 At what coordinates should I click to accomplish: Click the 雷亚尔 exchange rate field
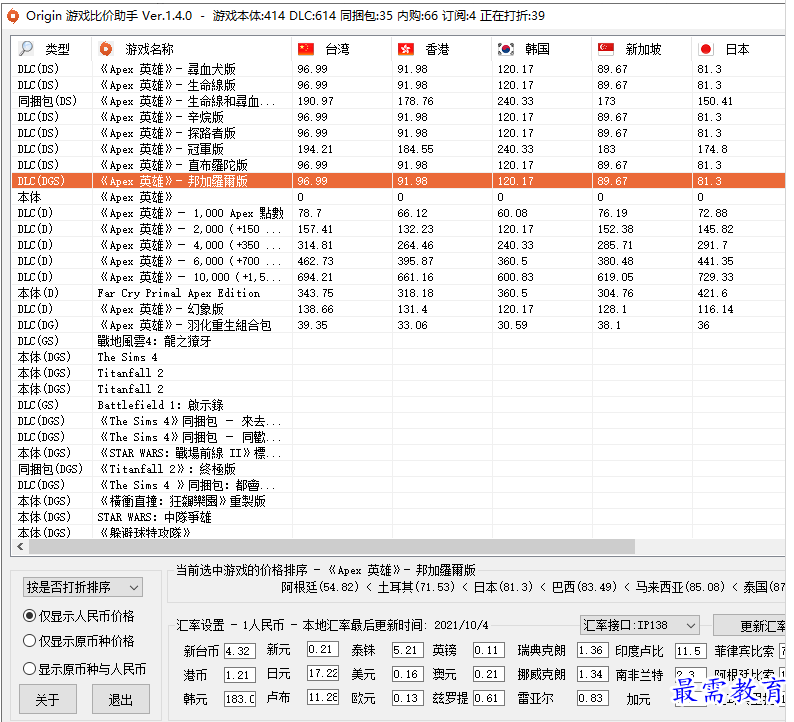(592, 698)
